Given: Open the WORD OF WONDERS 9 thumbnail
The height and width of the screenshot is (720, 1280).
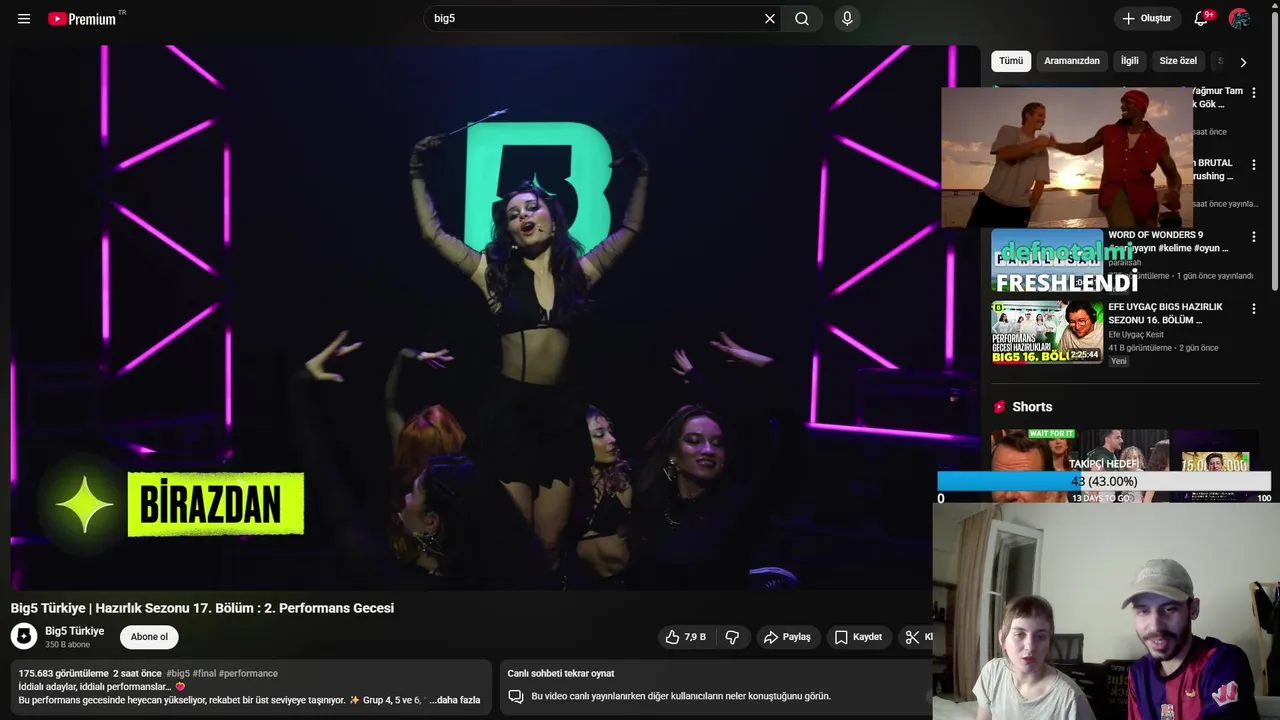Looking at the screenshot, I should tap(1047, 261).
